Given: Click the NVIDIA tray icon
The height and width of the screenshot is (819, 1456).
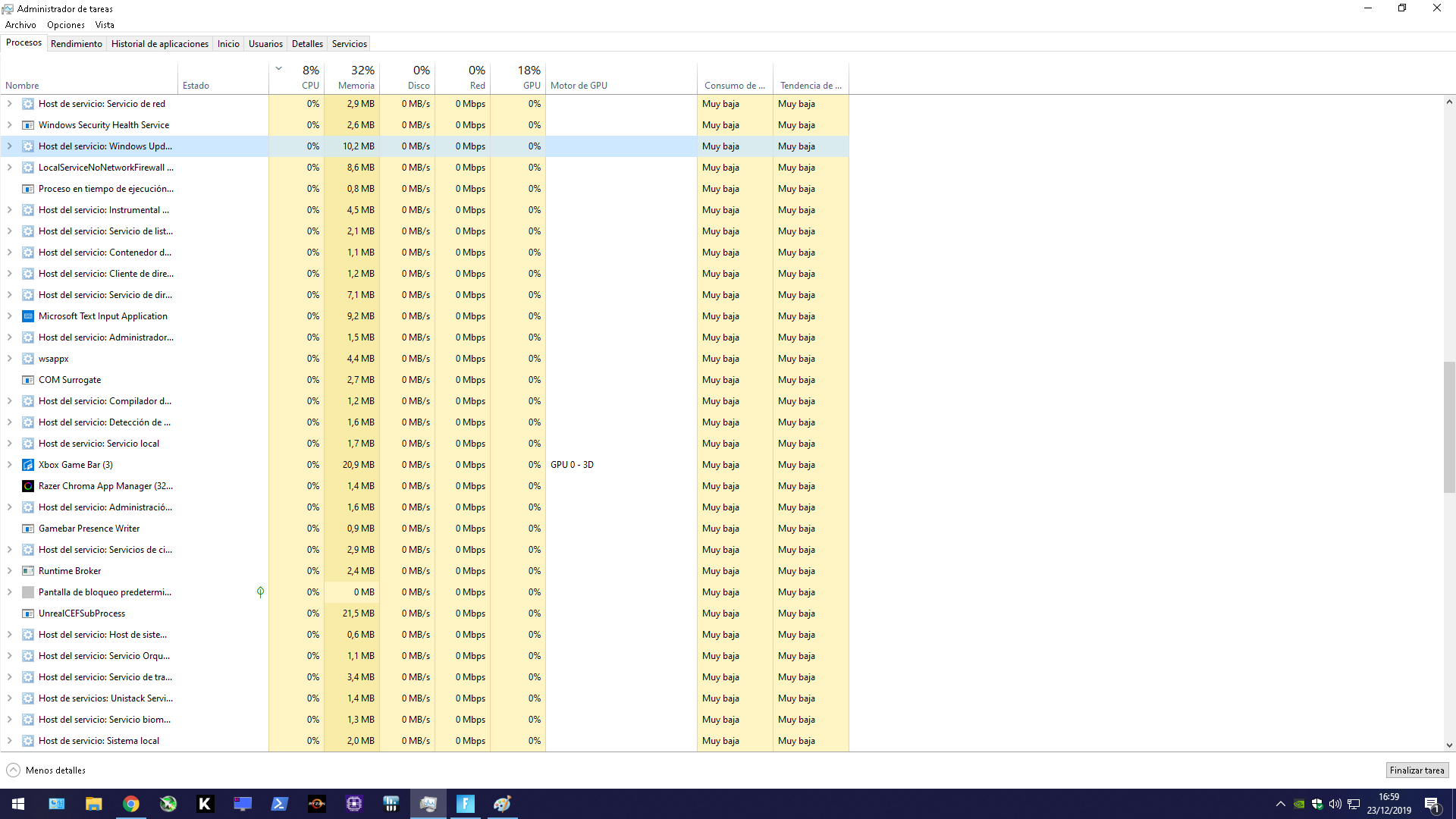Looking at the screenshot, I should coord(1299,804).
